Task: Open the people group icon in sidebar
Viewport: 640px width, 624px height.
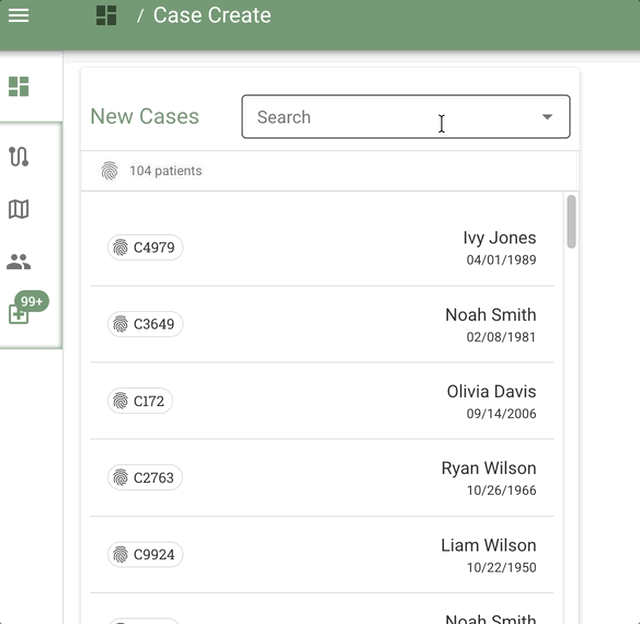Action: point(18,262)
